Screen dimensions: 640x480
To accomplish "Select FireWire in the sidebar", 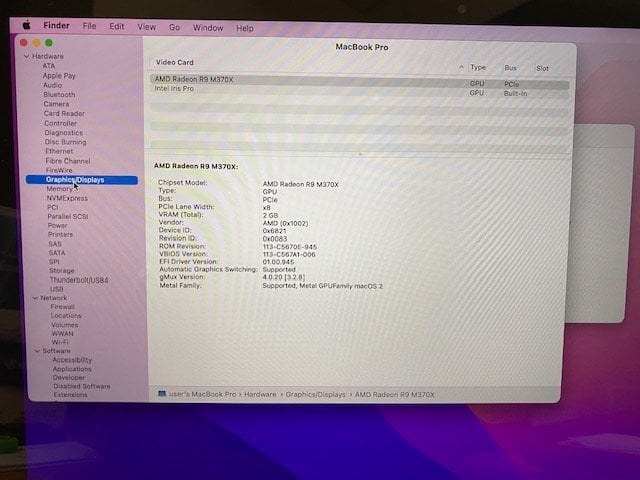I will [x=59, y=170].
